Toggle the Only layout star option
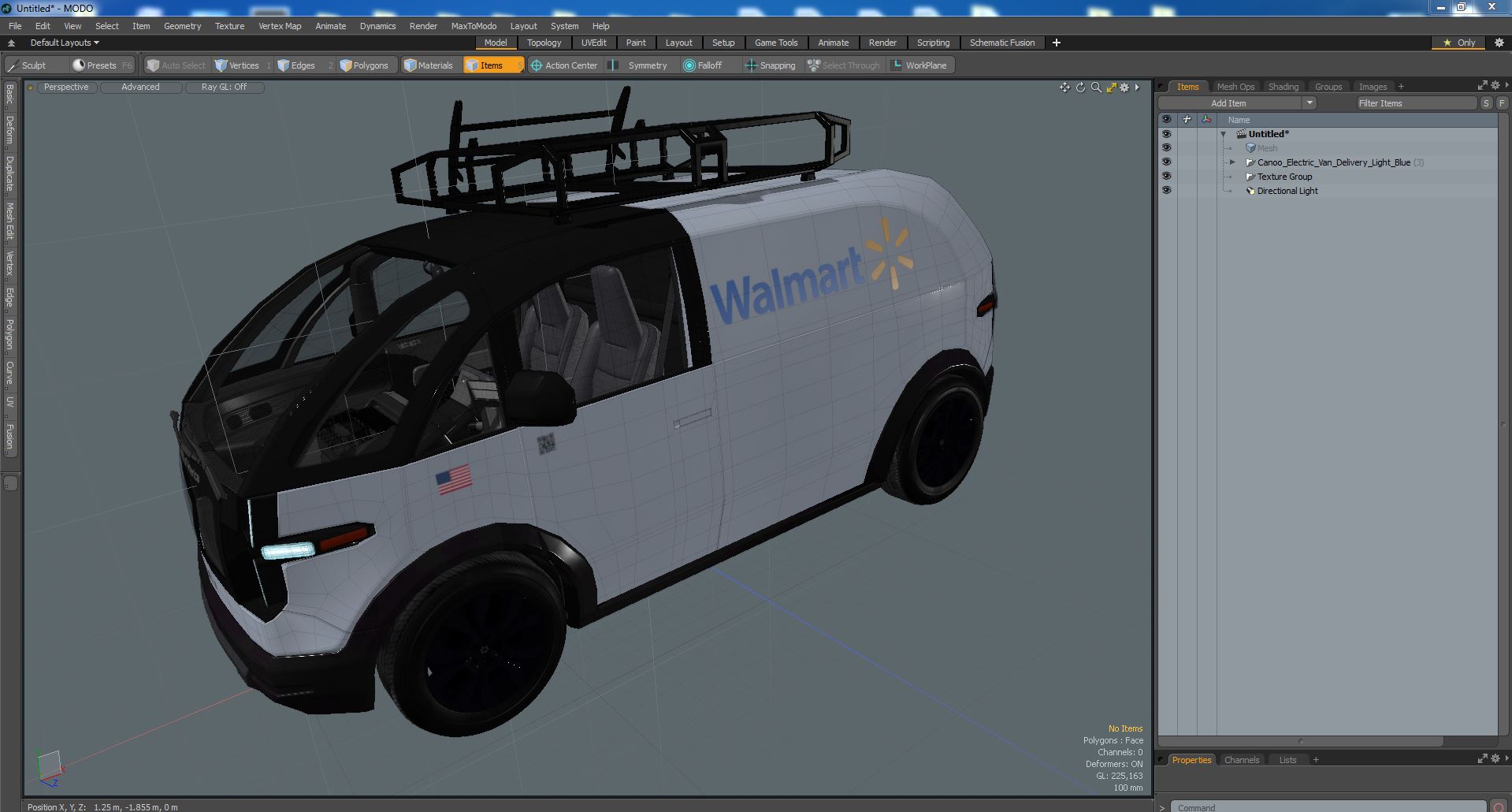This screenshot has width=1512, height=812. point(1459,43)
